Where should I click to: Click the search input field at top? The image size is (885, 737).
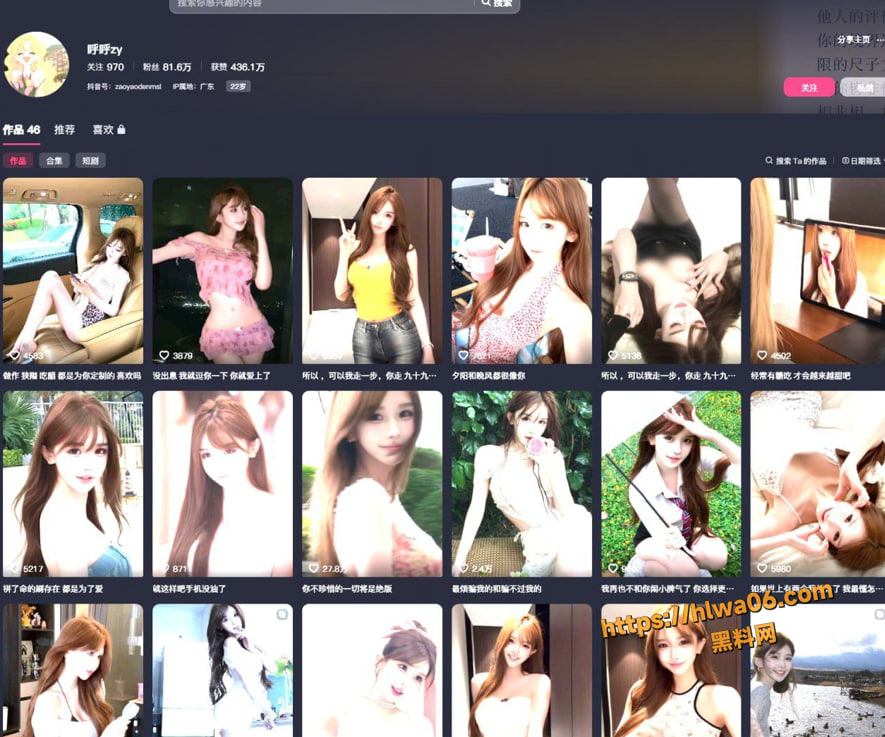click(x=322, y=4)
